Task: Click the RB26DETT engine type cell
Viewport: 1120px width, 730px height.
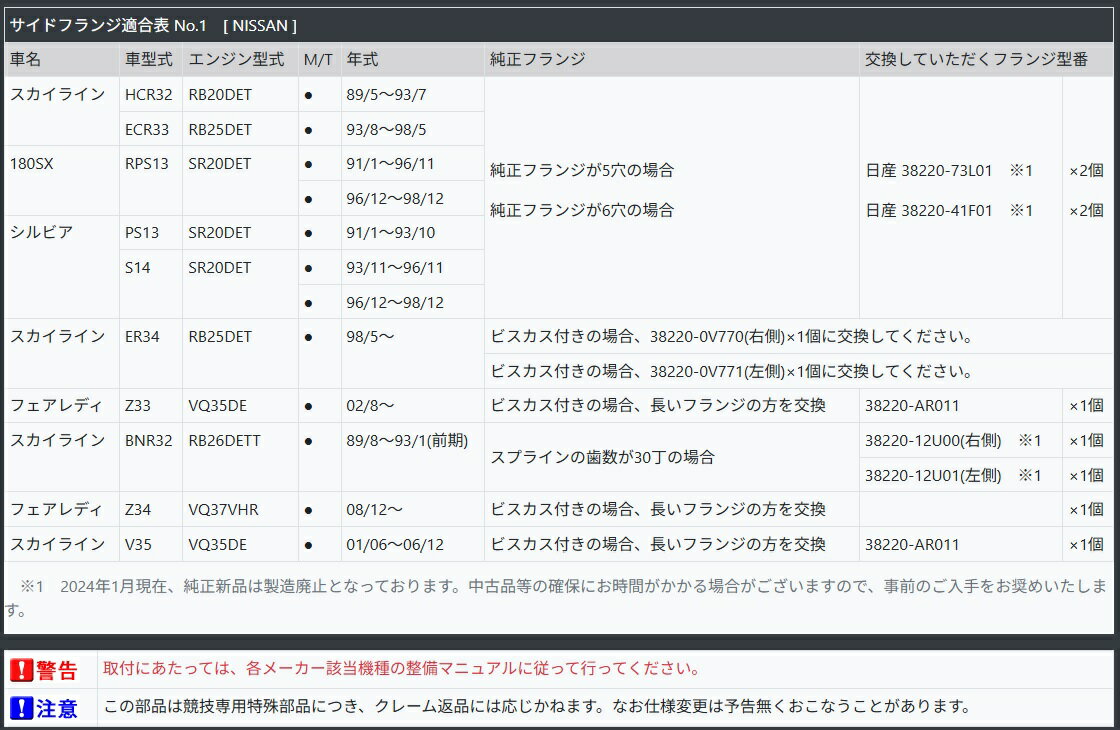Action: [225, 440]
